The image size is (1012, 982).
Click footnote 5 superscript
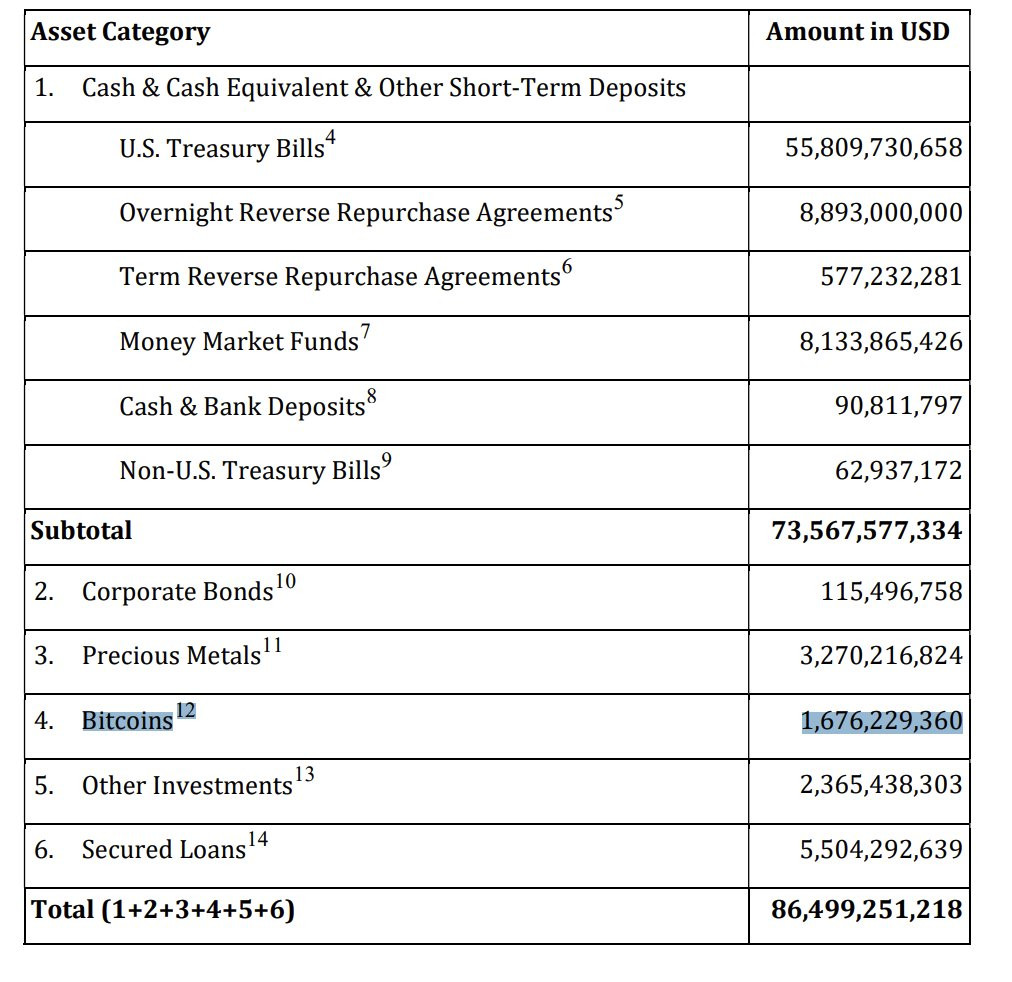tap(619, 203)
